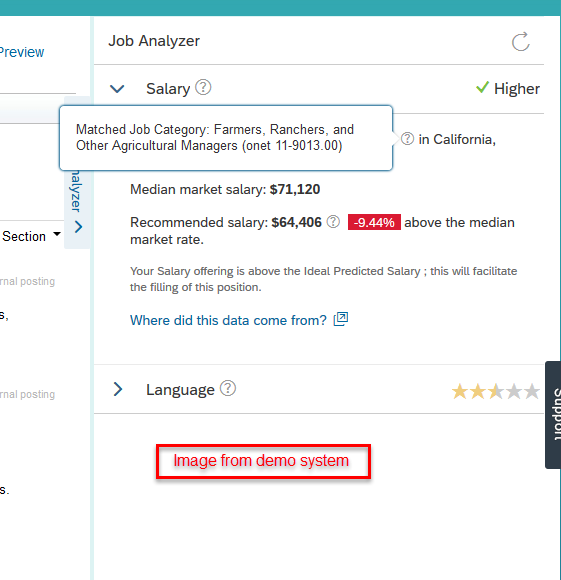Collapse the Salary section chevron
The height and width of the screenshot is (580, 561).
tap(117, 89)
